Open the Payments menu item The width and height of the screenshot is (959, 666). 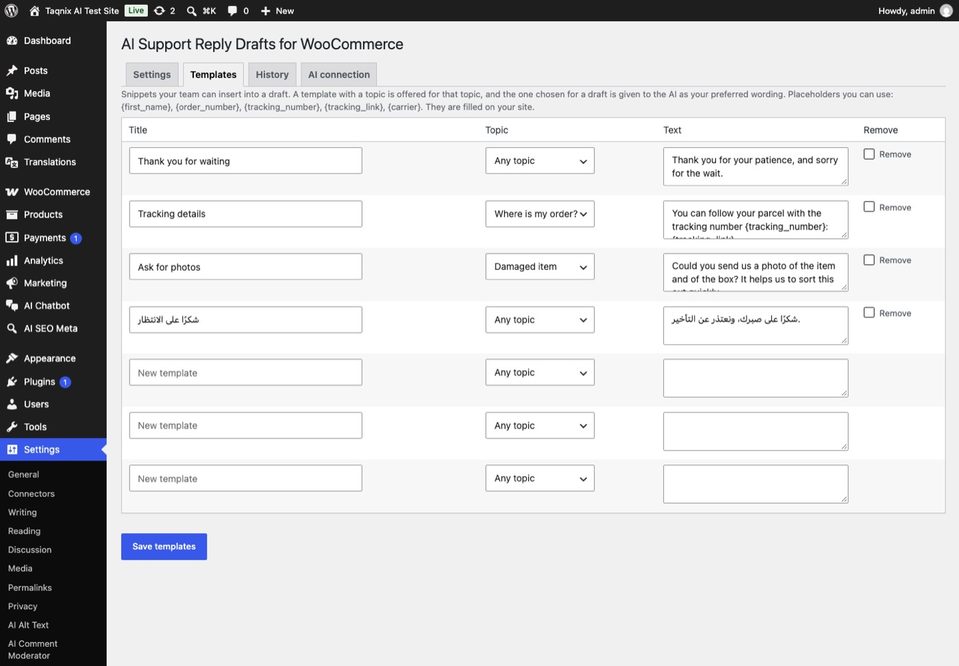pyautogui.click(x=53, y=238)
